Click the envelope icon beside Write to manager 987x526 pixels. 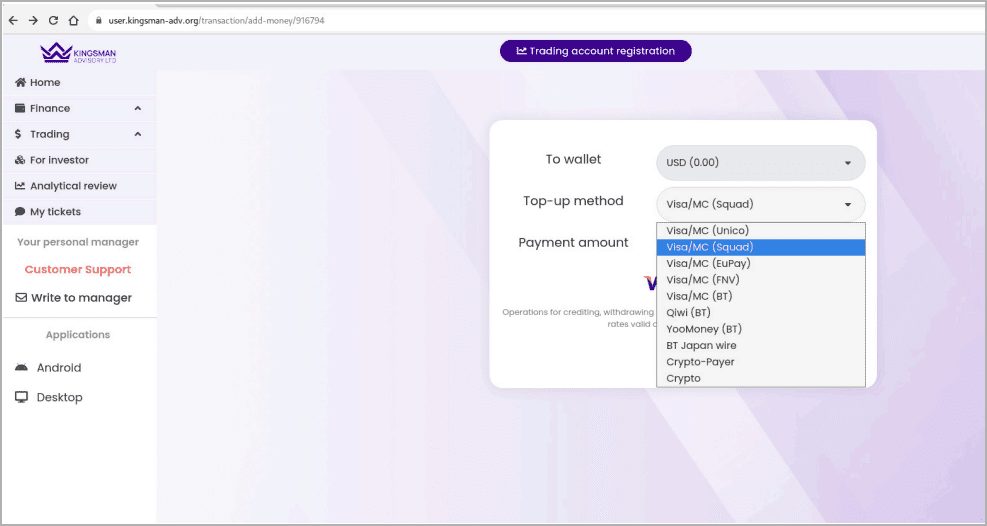tap(22, 298)
